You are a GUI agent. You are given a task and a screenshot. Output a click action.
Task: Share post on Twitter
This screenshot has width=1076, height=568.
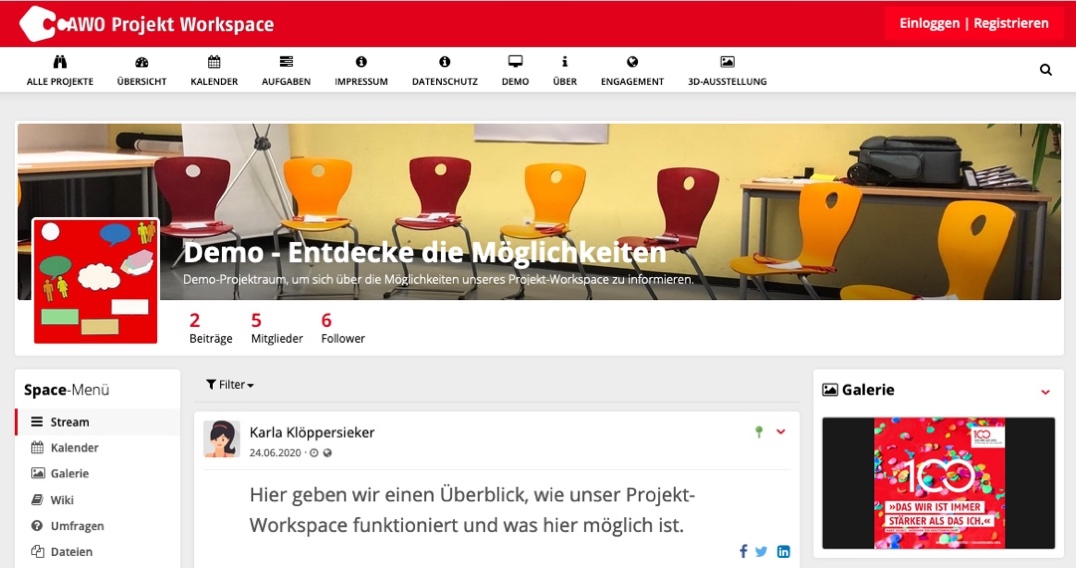point(761,552)
